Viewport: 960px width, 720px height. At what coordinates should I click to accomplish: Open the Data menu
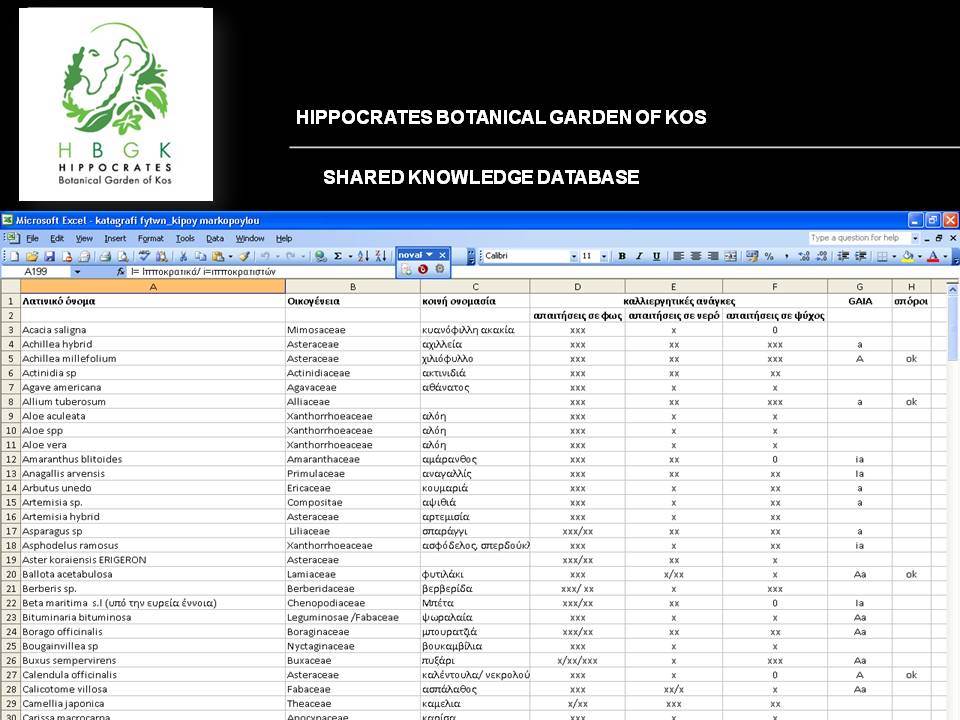coord(215,239)
